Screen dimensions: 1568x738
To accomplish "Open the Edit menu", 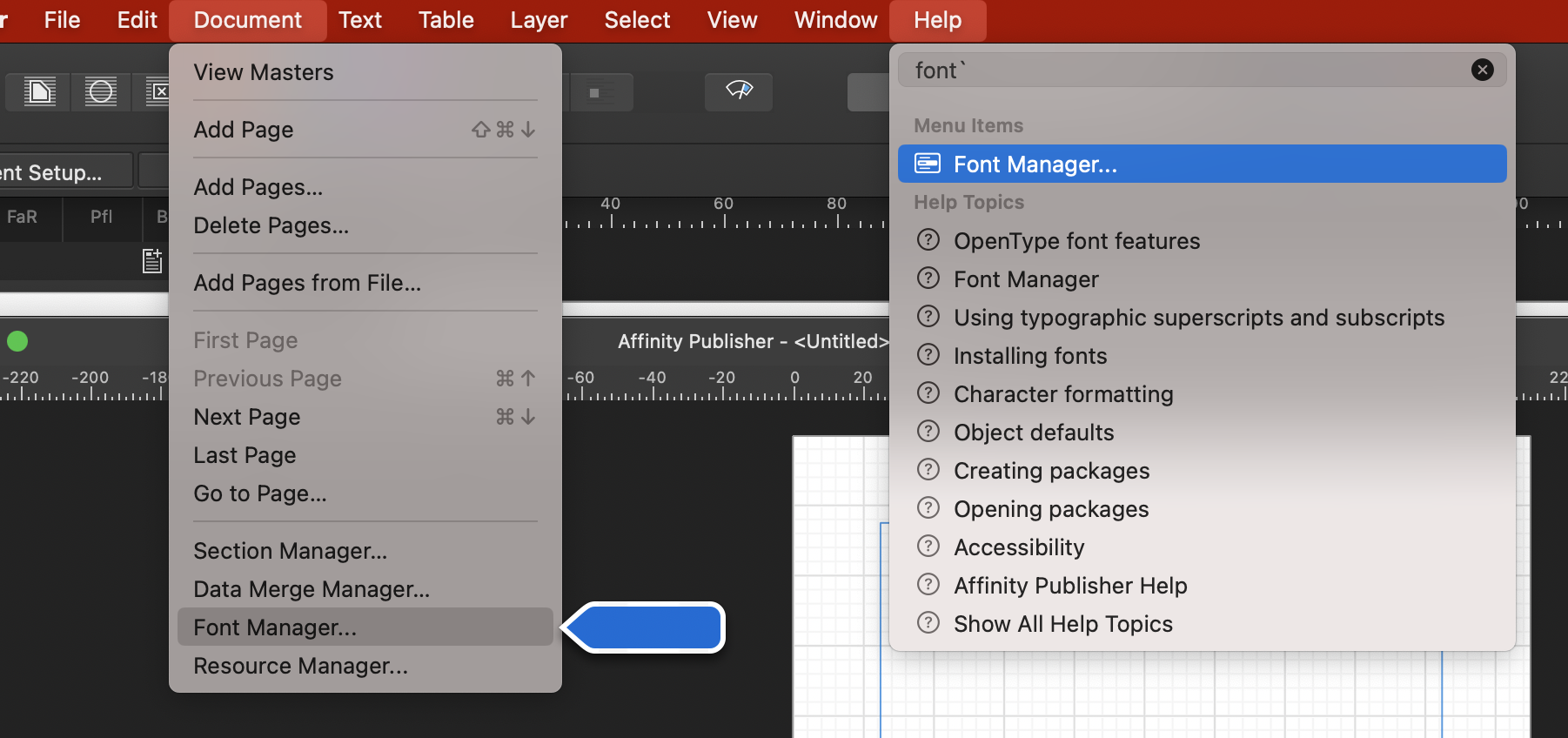I will [x=137, y=20].
